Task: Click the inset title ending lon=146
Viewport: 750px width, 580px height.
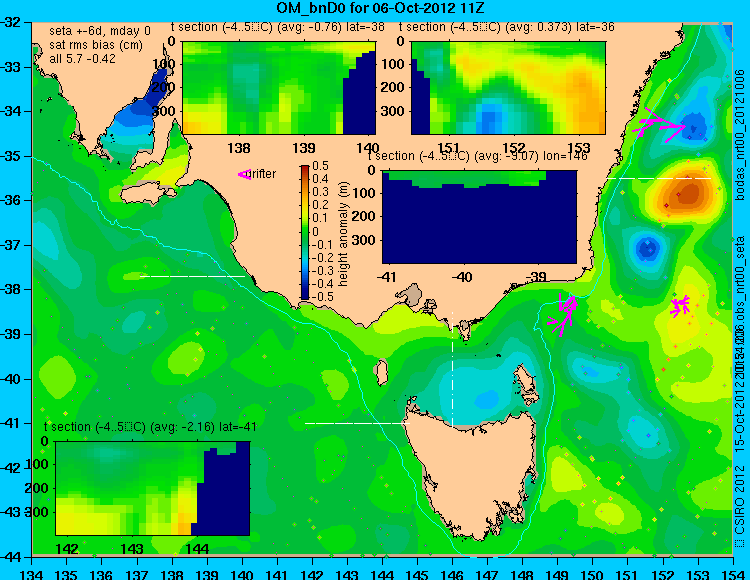Action: pyautogui.click(x=477, y=156)
